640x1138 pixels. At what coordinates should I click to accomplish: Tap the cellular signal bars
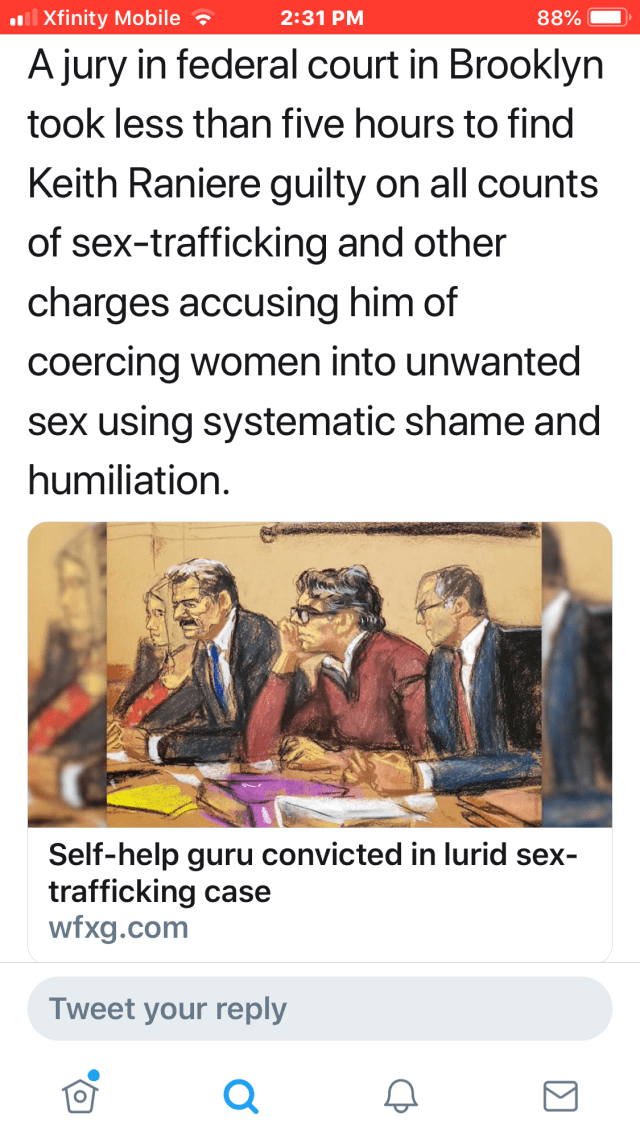[x=24, y=19]
